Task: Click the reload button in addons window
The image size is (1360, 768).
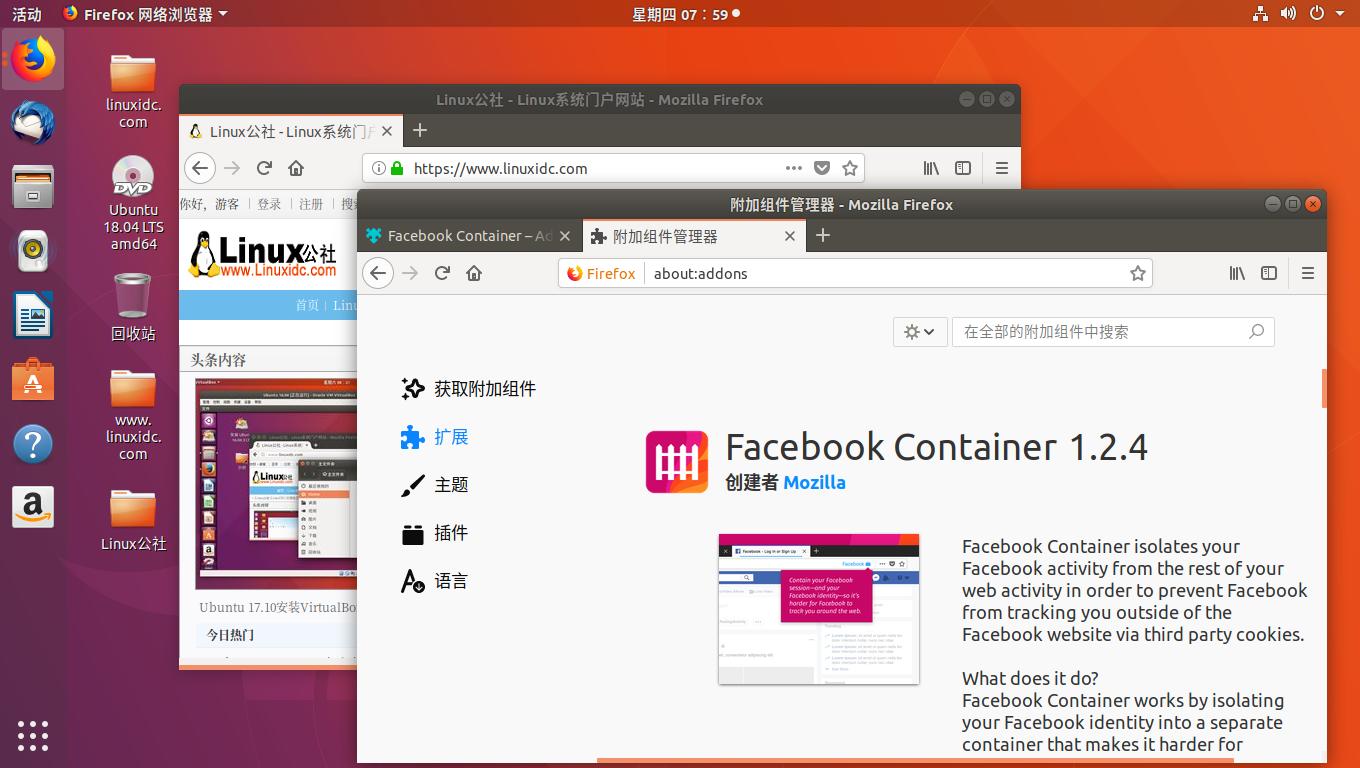Action: 442,273
